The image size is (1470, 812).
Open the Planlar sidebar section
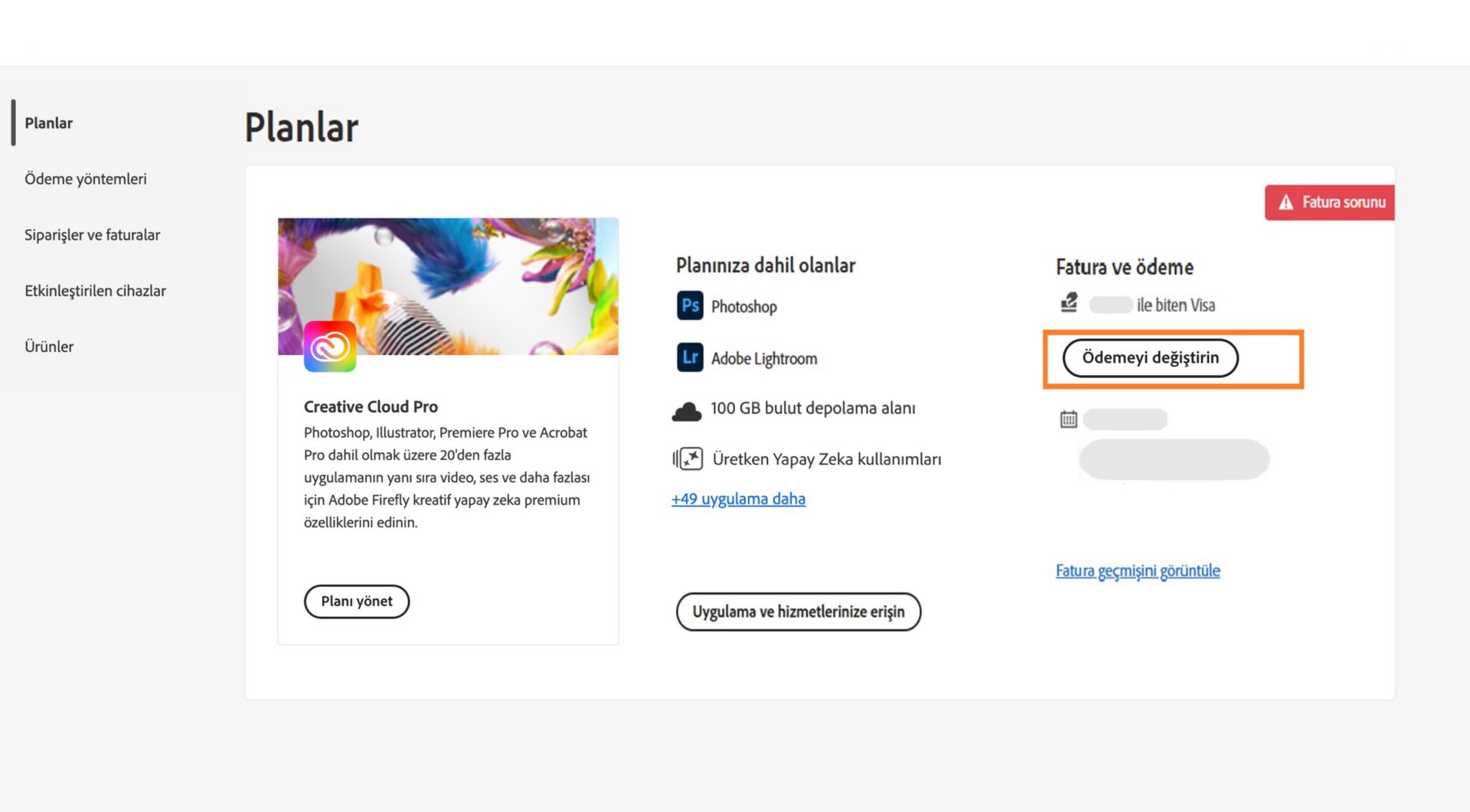pos(48,122)
